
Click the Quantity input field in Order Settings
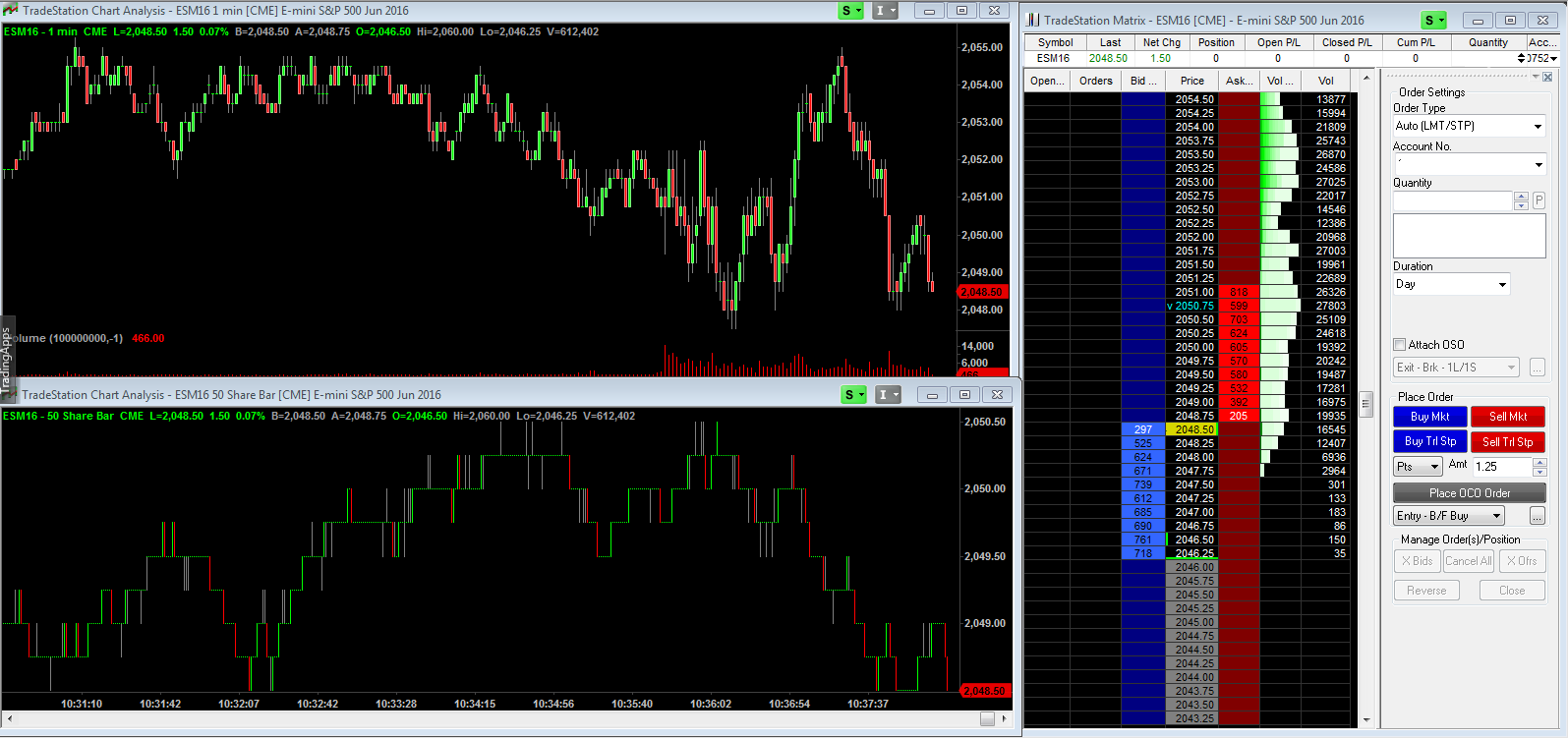click(x=1453, y=200)
